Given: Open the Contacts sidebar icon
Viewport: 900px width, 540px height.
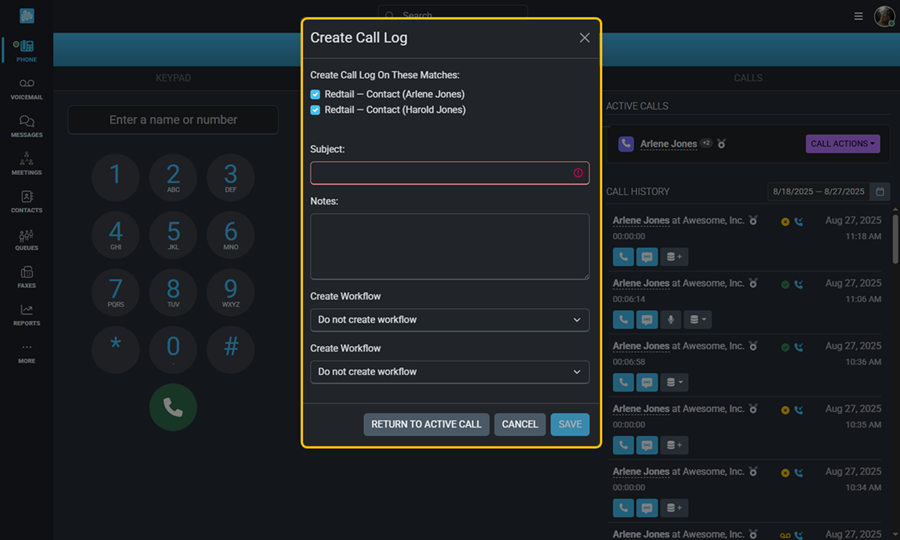Looking at the screenshot, I should [26, 201].
